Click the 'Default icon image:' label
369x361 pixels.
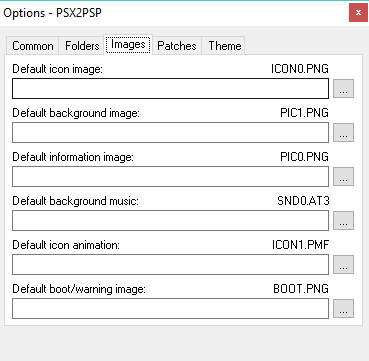coord(57,69)
